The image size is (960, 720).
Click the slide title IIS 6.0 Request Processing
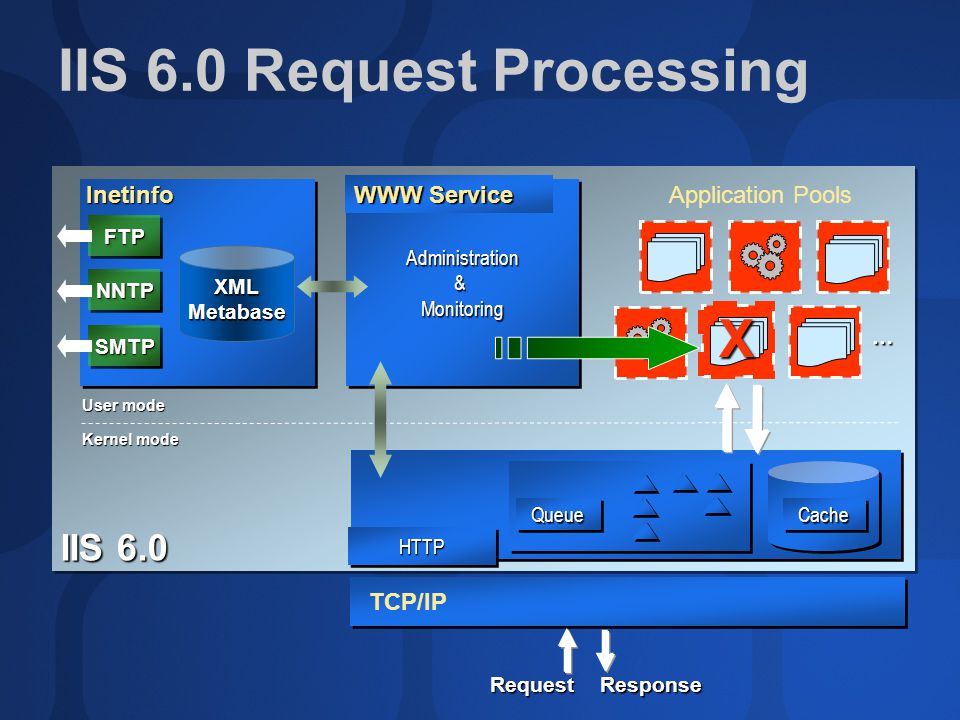[433, 70]
